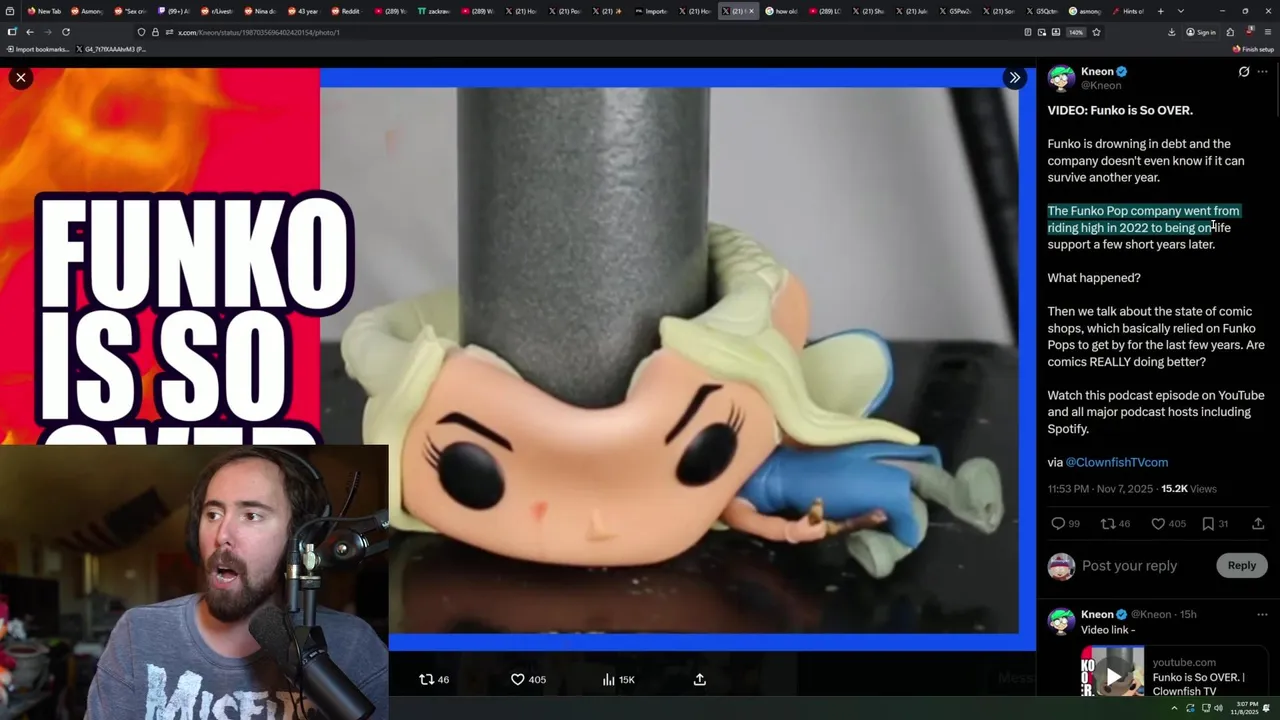Click the heart icon under the photo

(518, 679)
